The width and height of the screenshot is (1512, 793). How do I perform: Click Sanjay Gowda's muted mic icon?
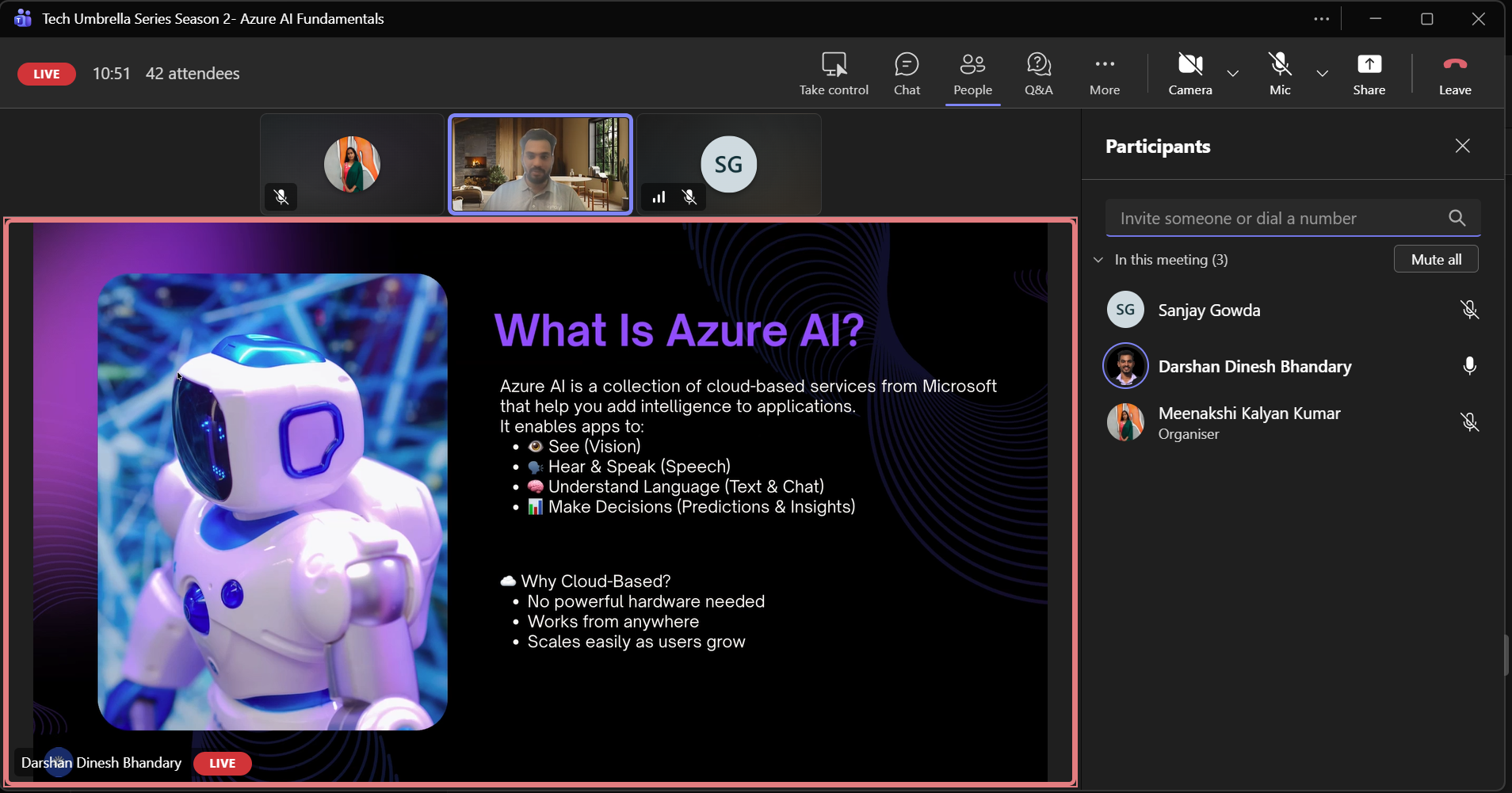tap(1469, 310)
